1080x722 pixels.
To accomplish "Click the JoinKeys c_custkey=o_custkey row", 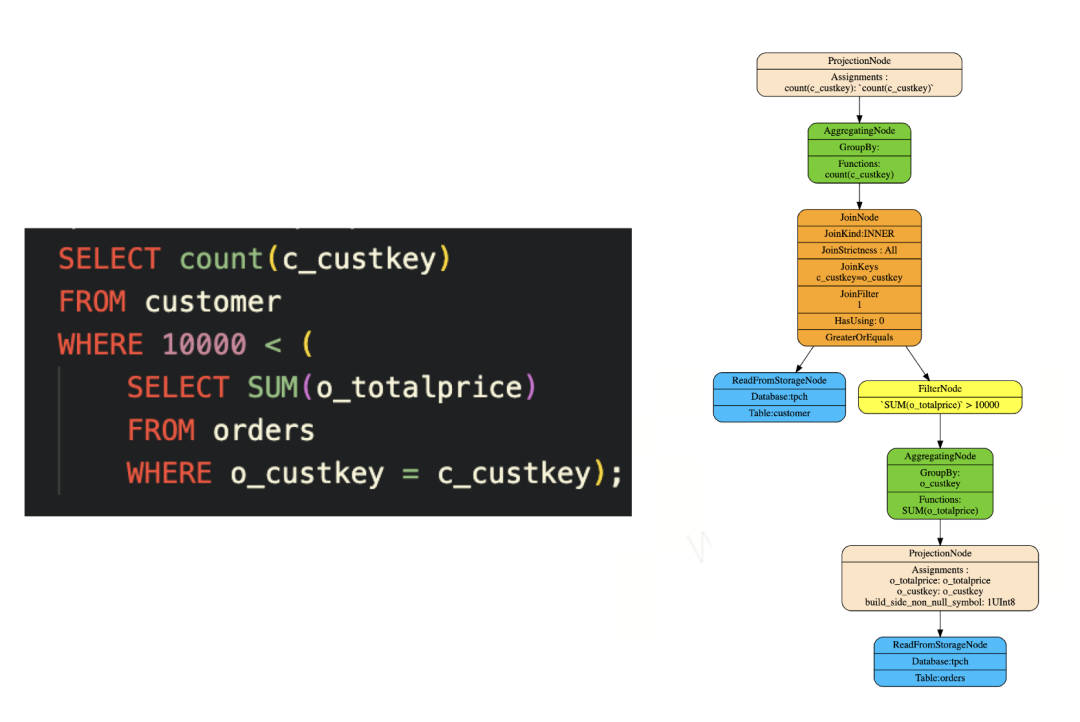I will (859, 272).
